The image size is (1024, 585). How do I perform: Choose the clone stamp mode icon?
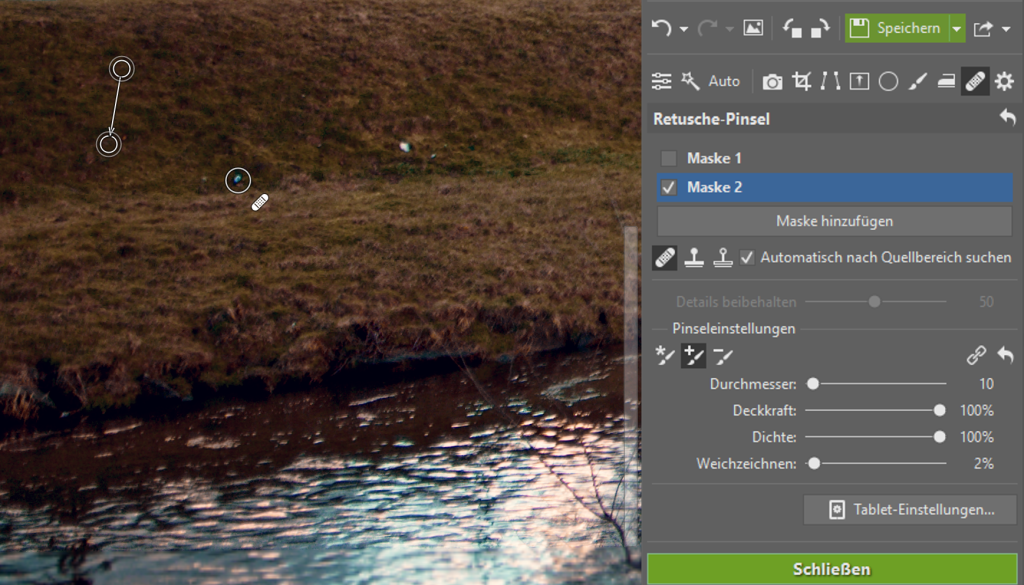click(694, 258)
